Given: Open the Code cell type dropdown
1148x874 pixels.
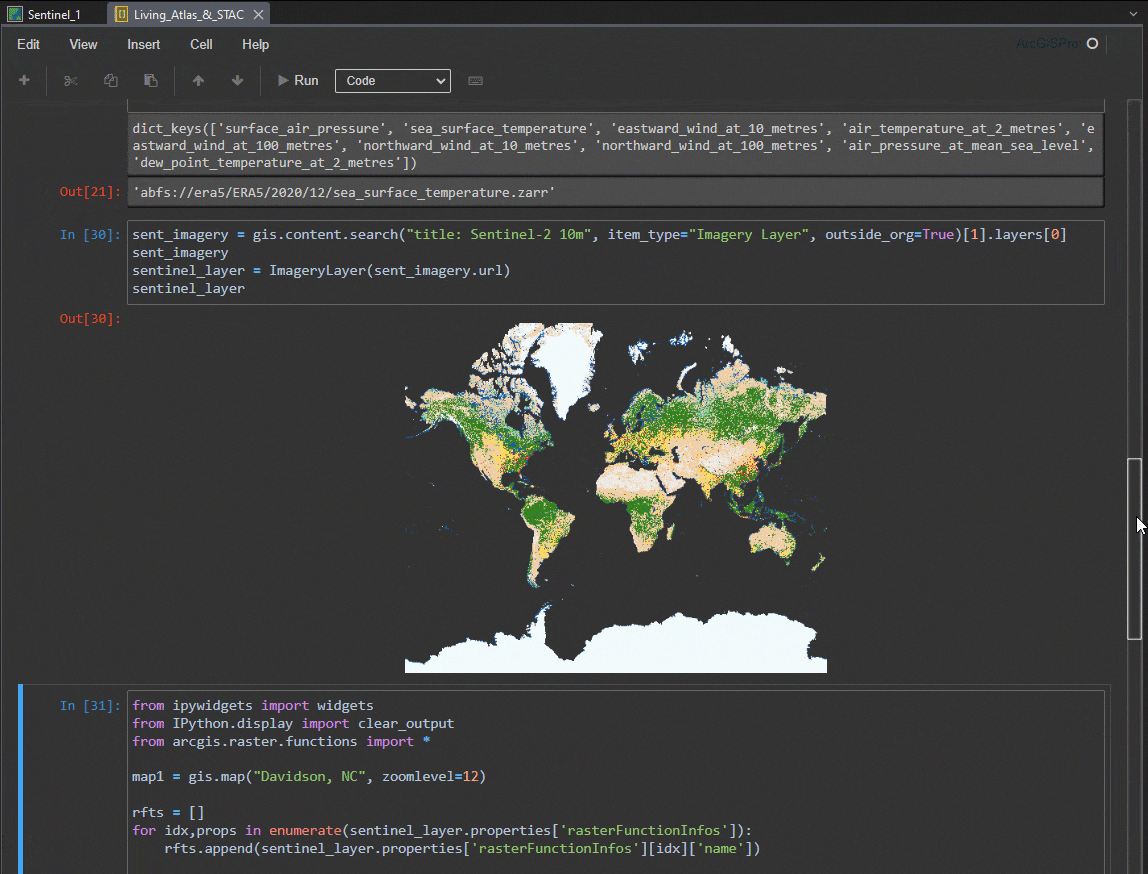Looking at the screenshot, I should pyautogui.click(x=392, y=80).
